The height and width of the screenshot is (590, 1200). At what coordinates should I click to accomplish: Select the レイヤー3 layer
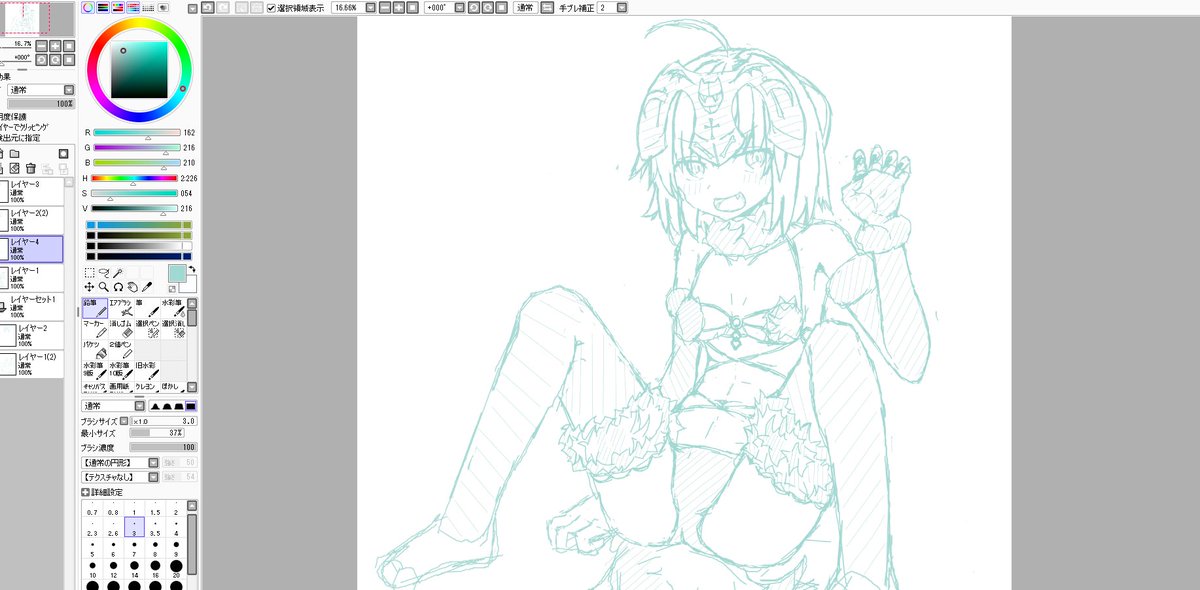[32, 192]
